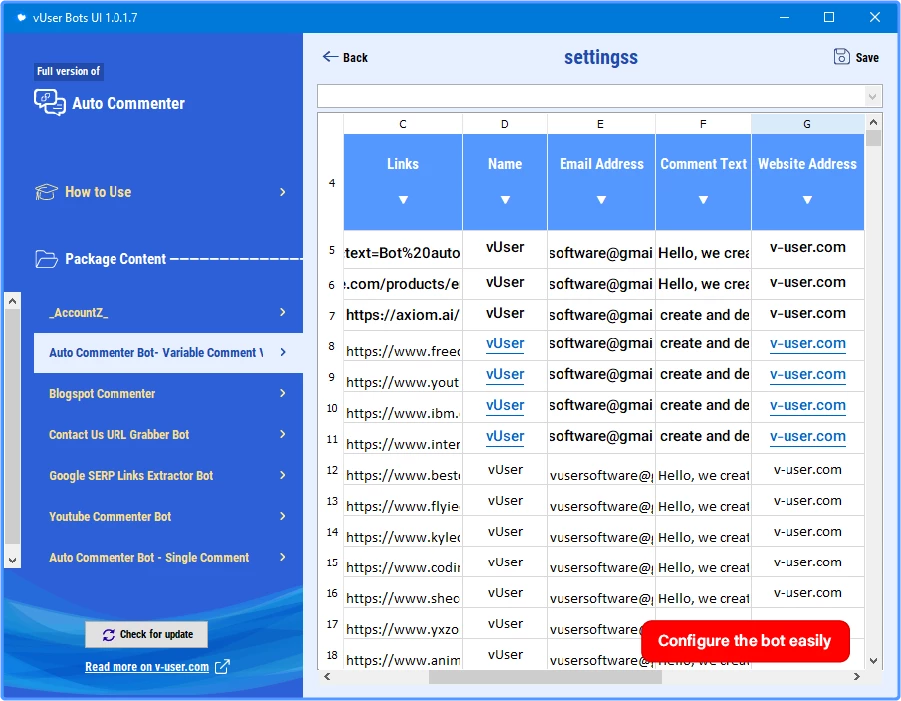Select column header G
The width and height of the screenshot is (901, 701).
pyautogui.click(x=807, y=124)
